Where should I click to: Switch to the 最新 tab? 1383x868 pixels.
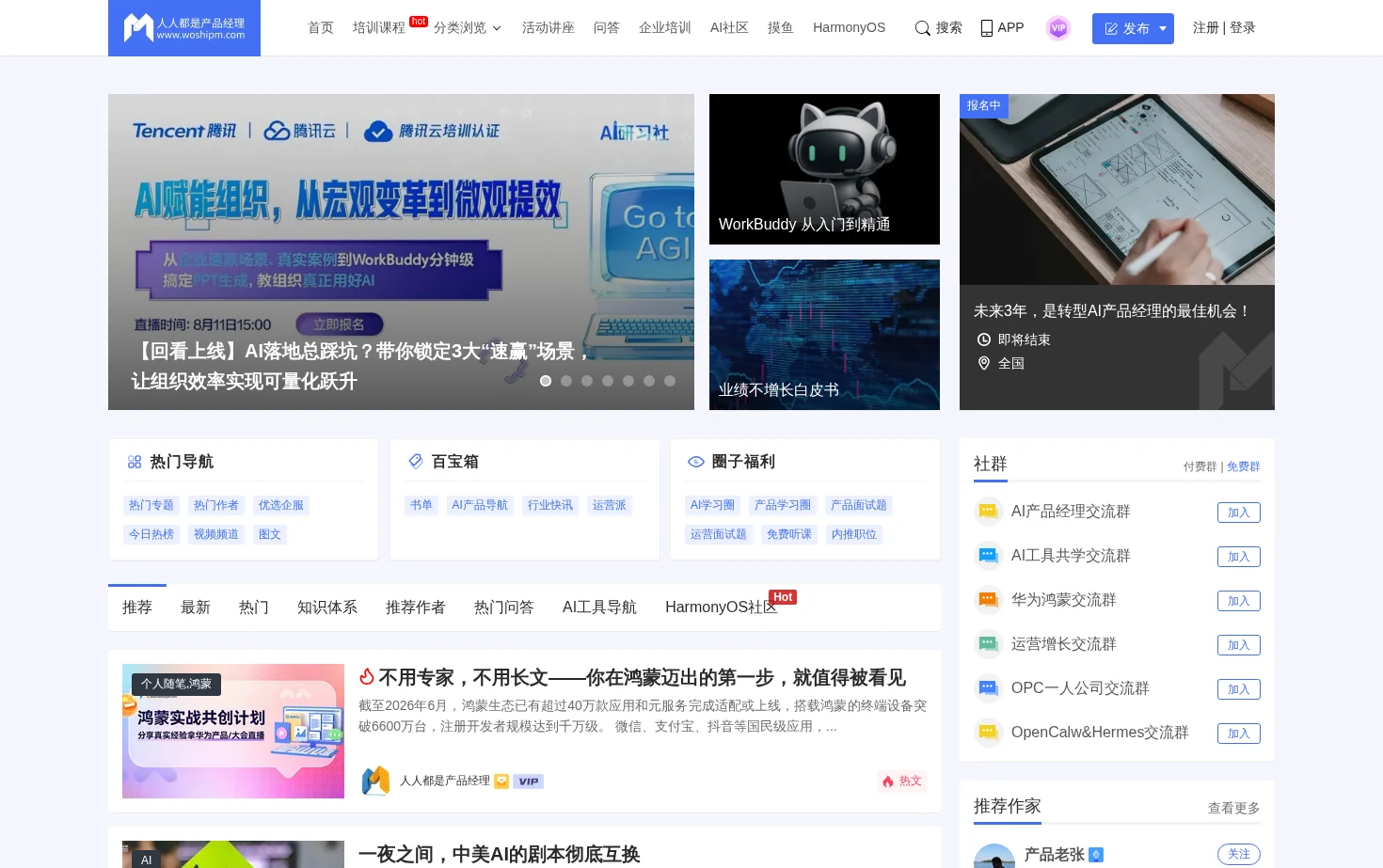[x=196, y=608]
